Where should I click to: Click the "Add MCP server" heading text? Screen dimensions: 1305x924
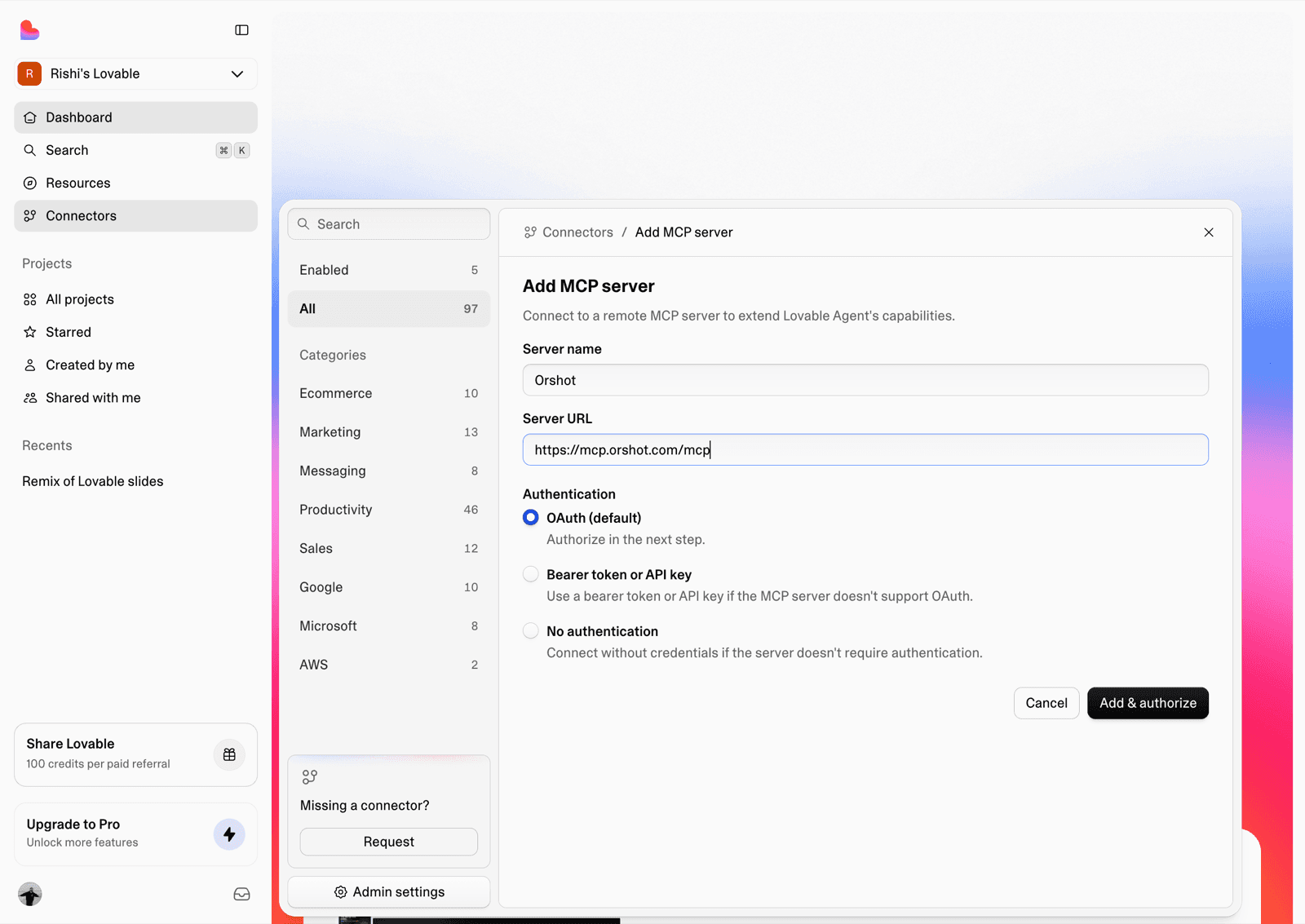point(589,286)
